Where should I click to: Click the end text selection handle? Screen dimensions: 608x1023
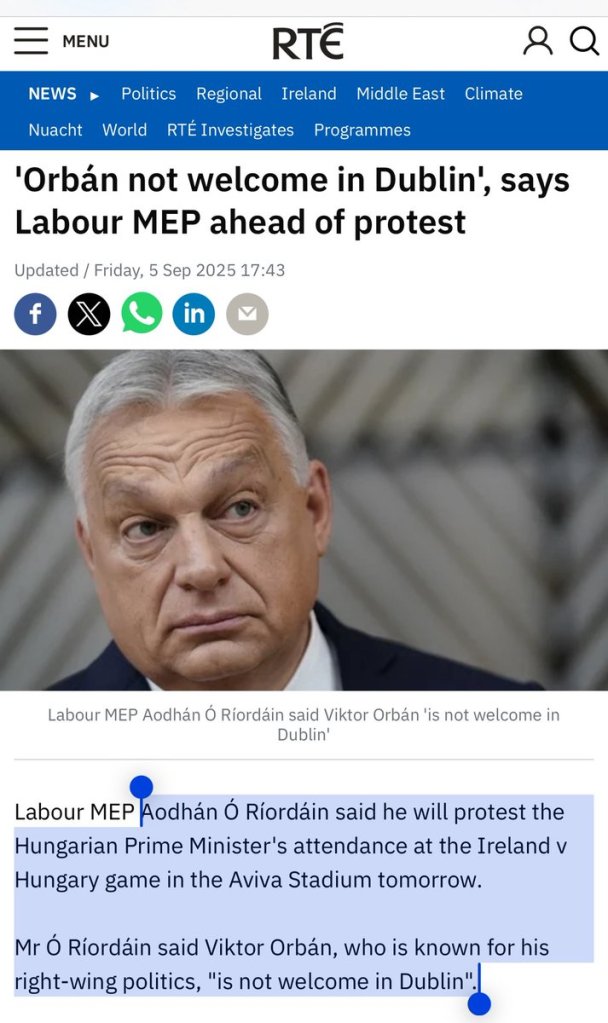479,1003
